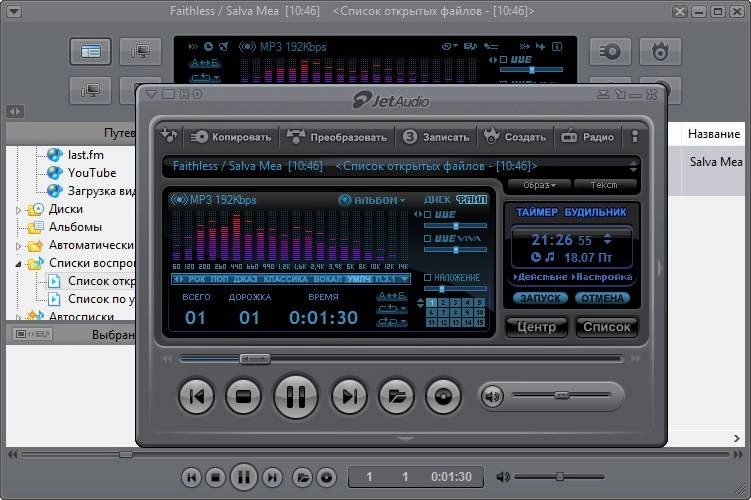751x500 pixels.
Task: Click the copy disc icon in background window
Action: coord(610,51)
